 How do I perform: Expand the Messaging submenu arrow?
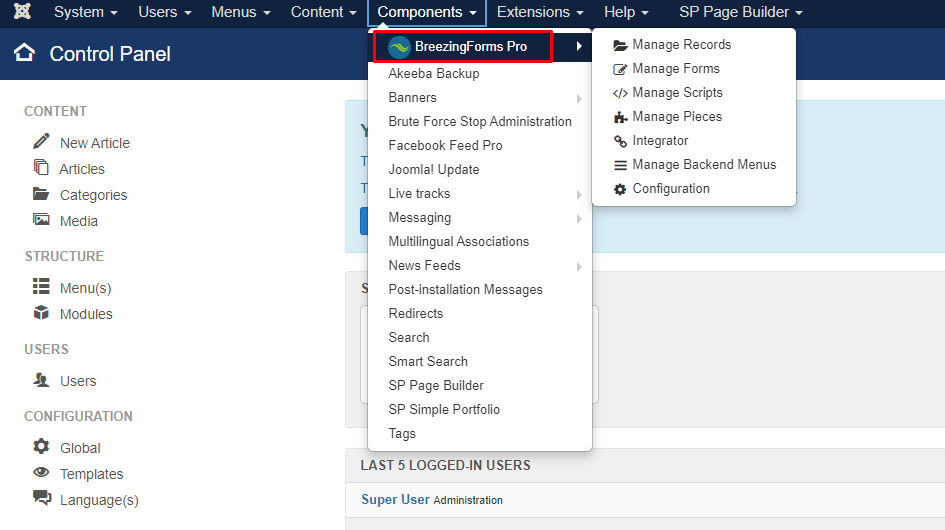[579, 218]
